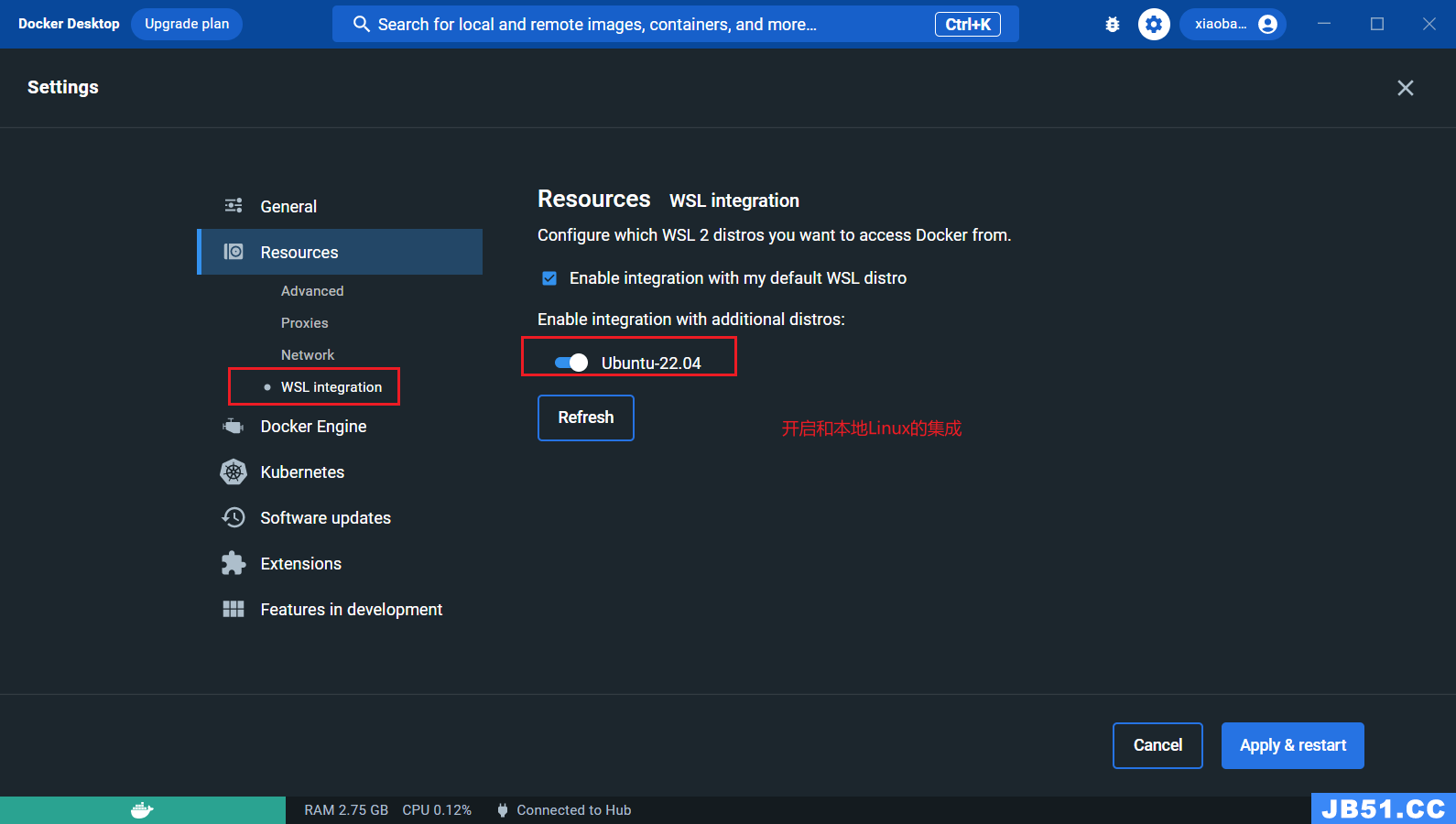Open the xiaoba account menu
The image size is (1456, 824).
tap(1233, 25)
